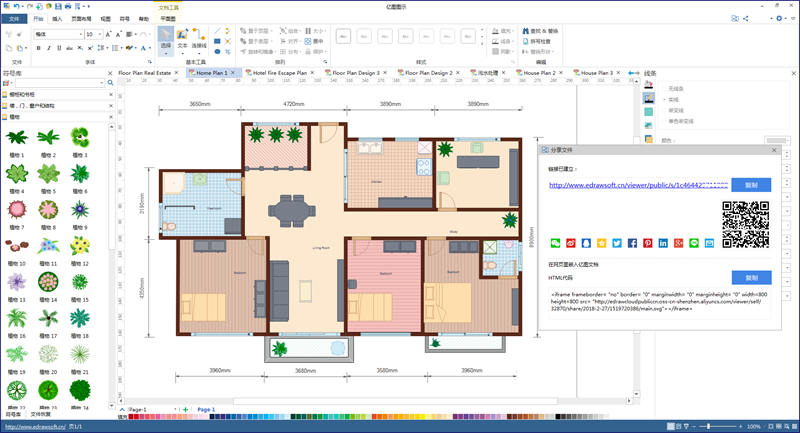Click the HTML iframe code text box
800x433 pixels.
click(x=659, y=304)
